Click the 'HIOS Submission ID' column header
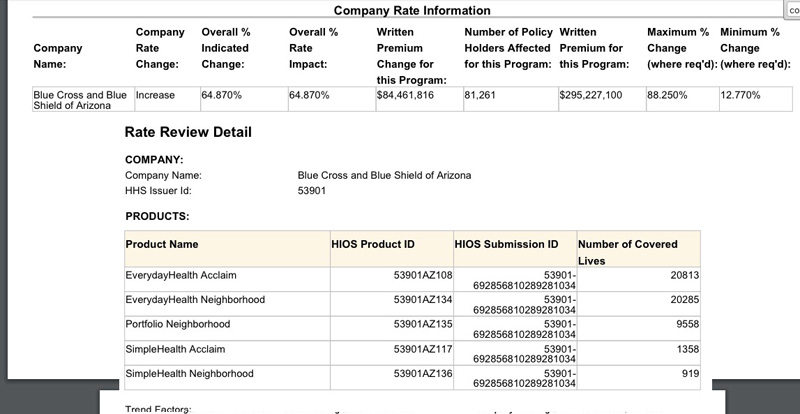The width and height of the screenshot is (800, 414). (506, 244)
